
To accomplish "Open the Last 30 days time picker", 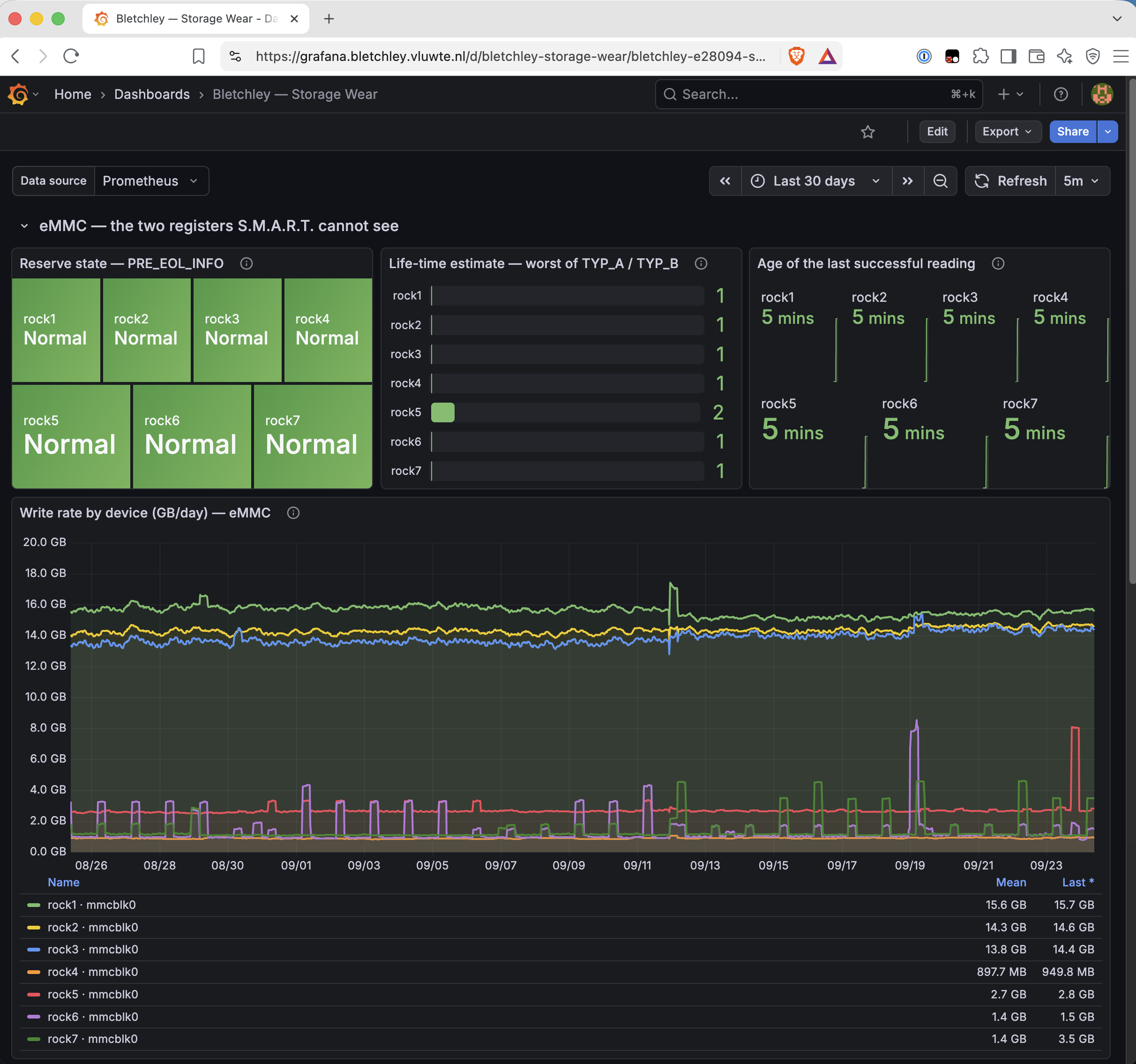I will click(x=816, y=181).
